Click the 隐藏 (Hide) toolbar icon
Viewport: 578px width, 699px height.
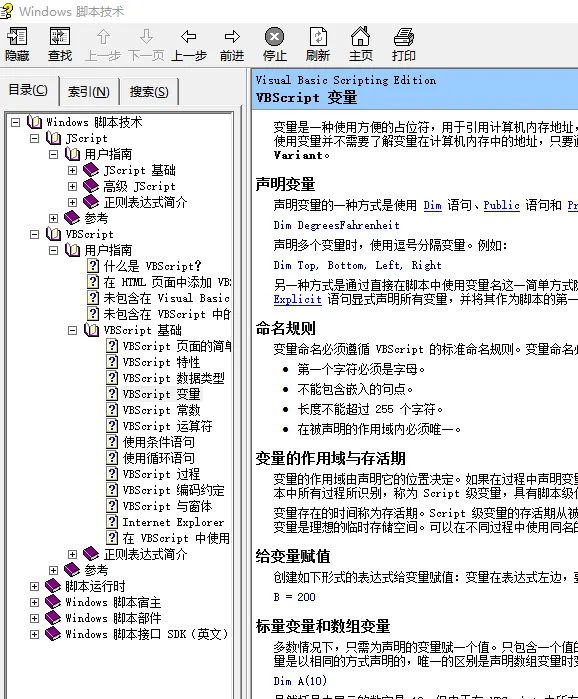[x=17, y=36]
